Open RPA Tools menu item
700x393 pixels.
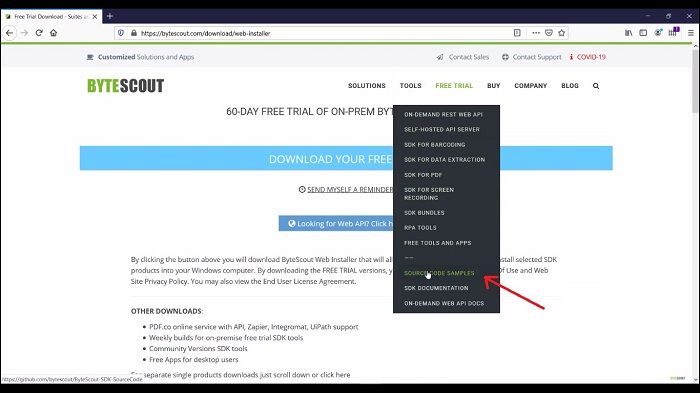[x=420, y=228]
